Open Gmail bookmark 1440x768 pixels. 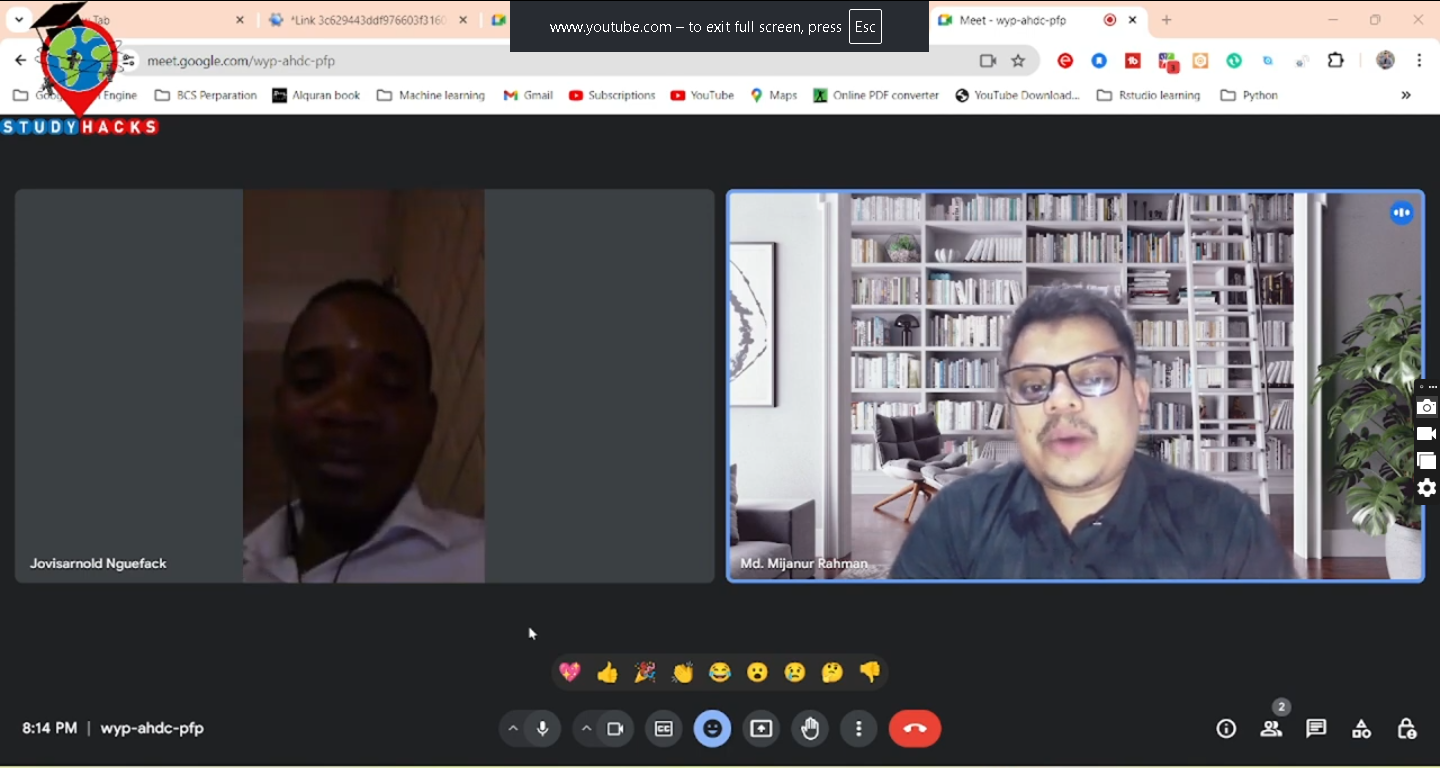(x=527, y=95)
